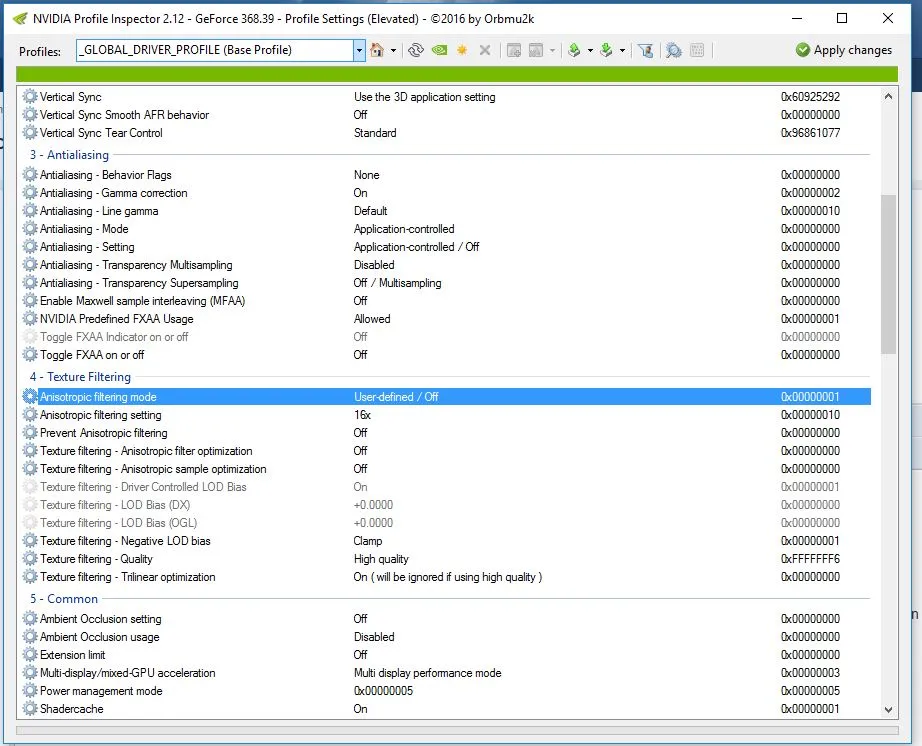Click gear icon beside Texture filtering - Quality
The height and width of the screenshot is (746, 922).
pyautogui.click(x=30, y=559)
